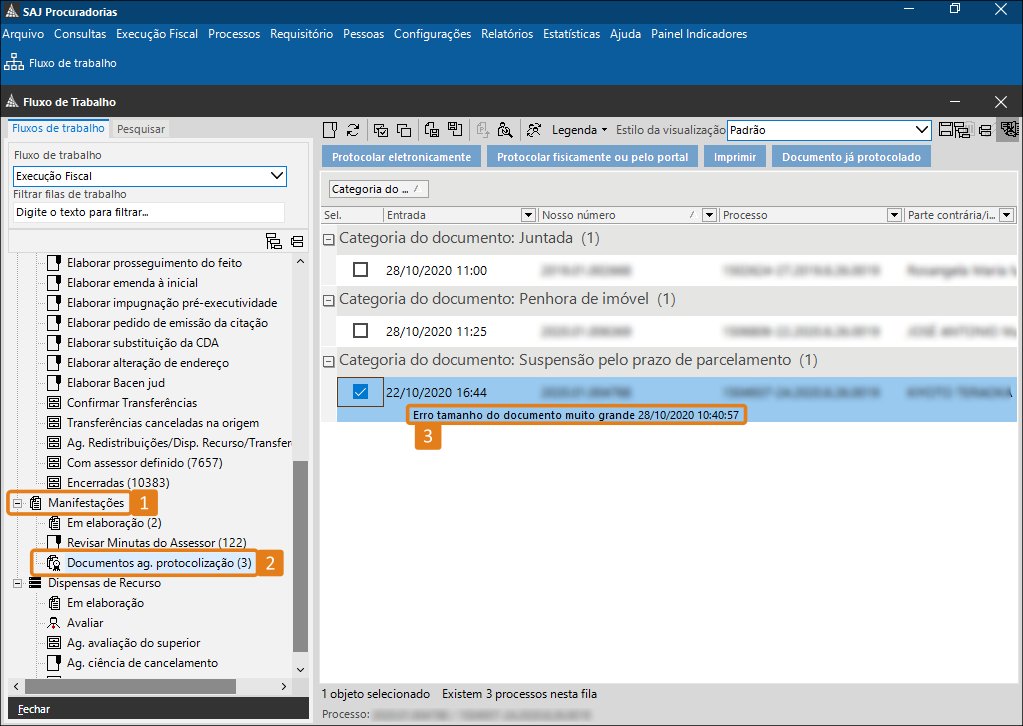Screen dimensions: 1023x726
Task: Click the Fluxo de trabalho hierarchy icon
Action: coord(15,63)
